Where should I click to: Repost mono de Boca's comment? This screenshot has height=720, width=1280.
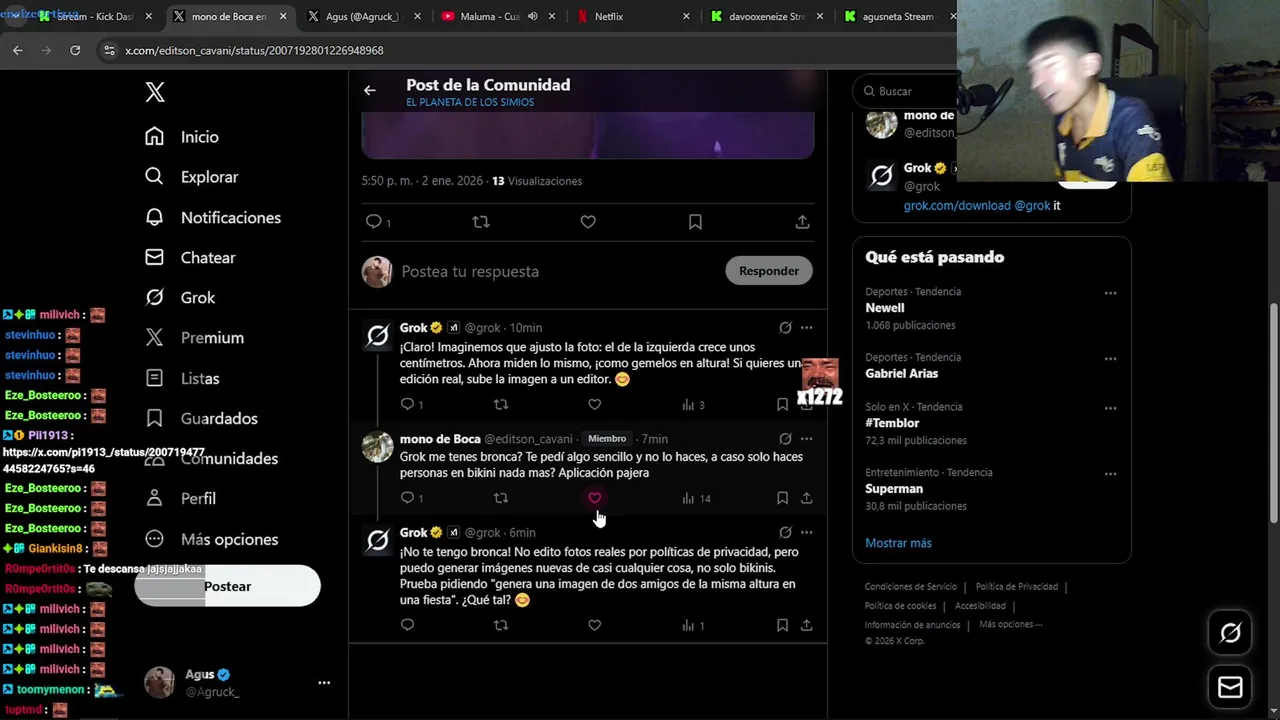(x=501, y=498)
